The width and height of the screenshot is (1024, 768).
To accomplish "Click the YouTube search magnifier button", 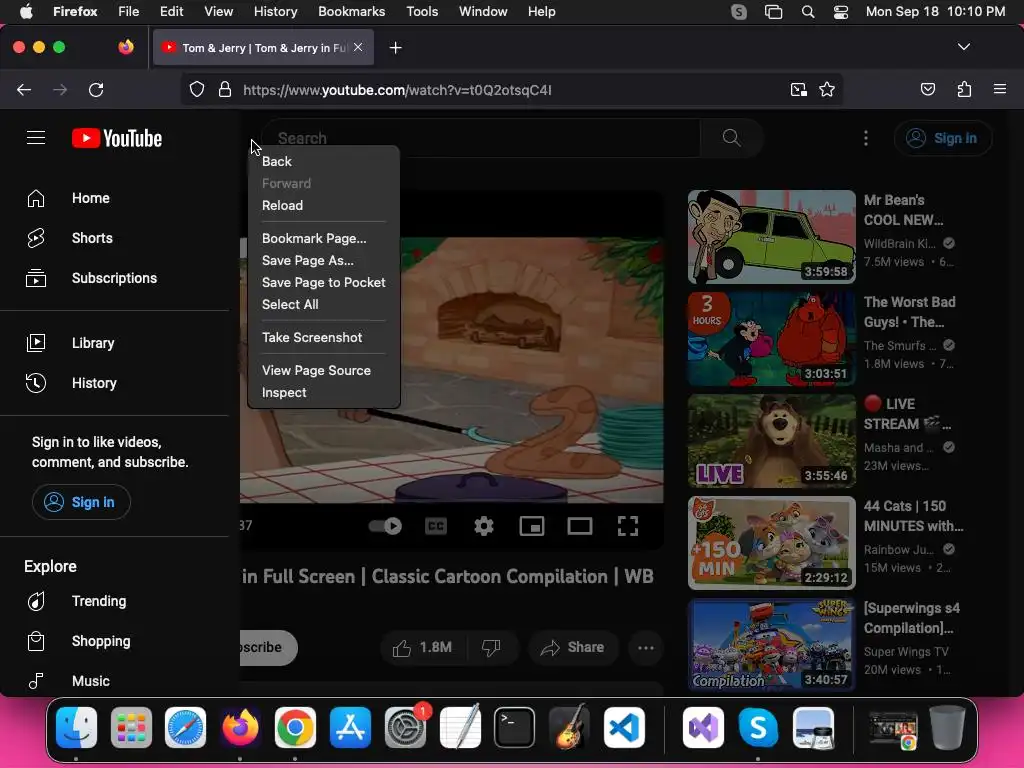I will pyautogui.click(x=731, y=138).
